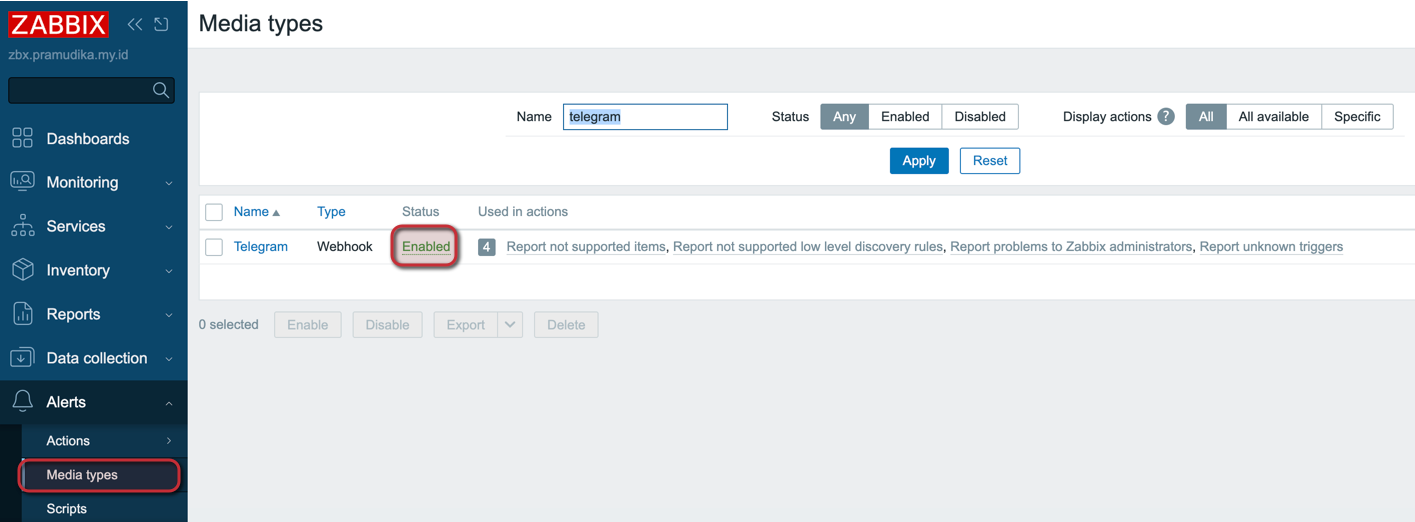Expand the Actions submenu arrow

tap(169, 441)
